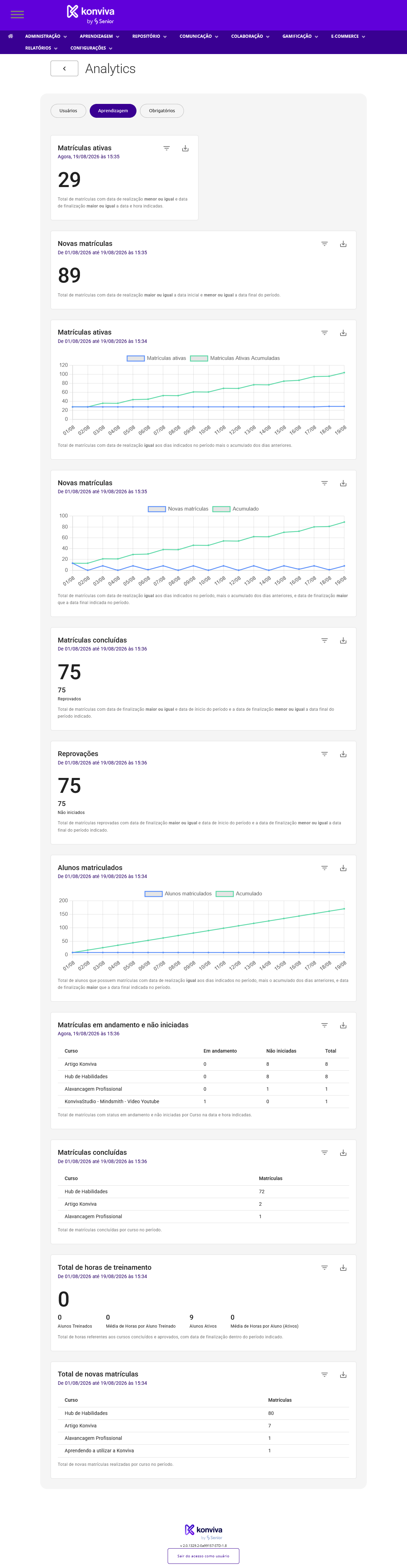Download the Novas matrículas chart data
407x1568 pixels.
(x=343, y=483)
